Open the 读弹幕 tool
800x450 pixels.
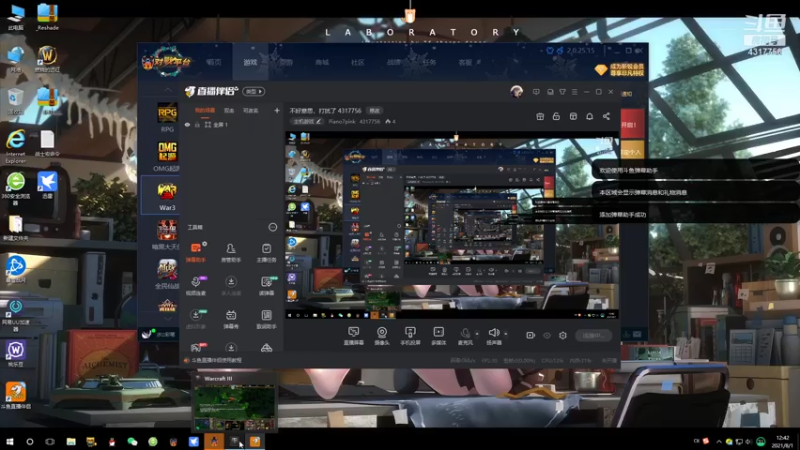pyautogui.click(x=266, y=286)
